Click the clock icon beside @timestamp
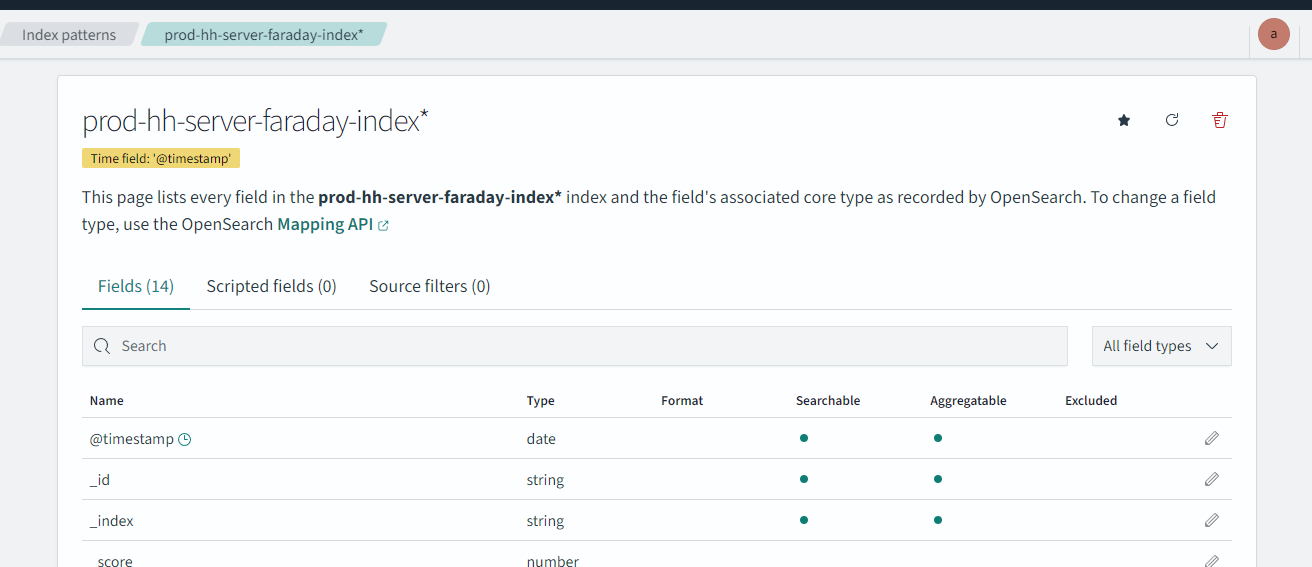 click(x=184, y=439)
